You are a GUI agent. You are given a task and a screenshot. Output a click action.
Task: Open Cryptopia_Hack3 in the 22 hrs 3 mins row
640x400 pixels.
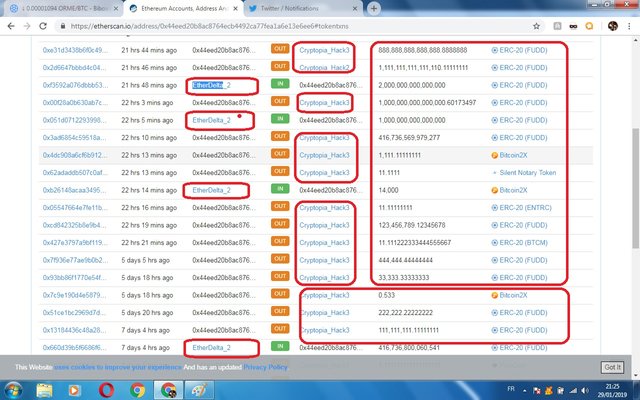324,103
